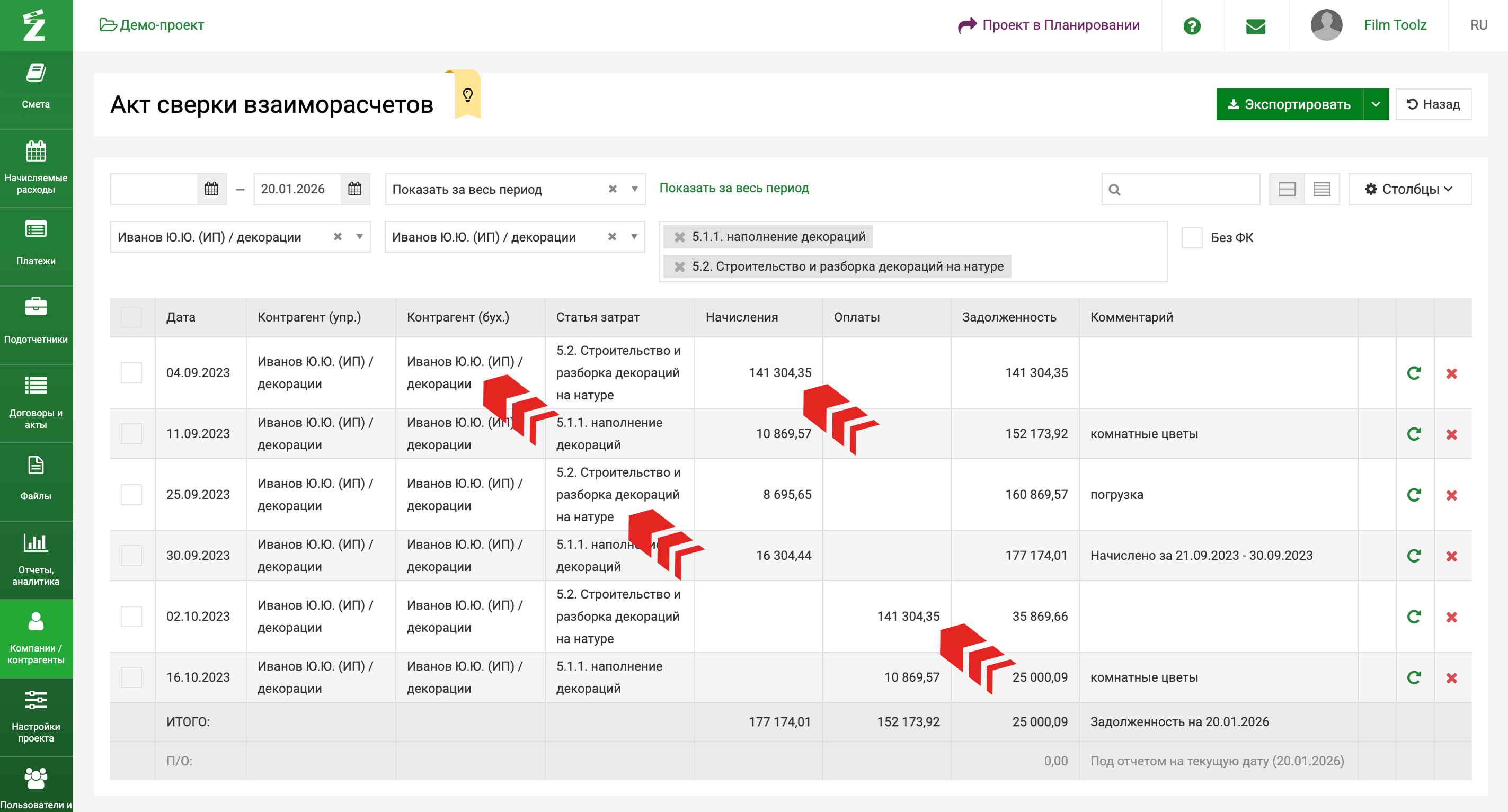1508x812 pixels.
Task: Open messages via the envelope icon
Action: pos(1255,26)
